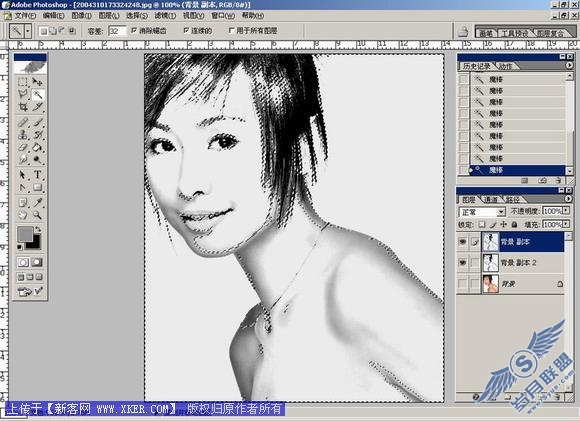
Task: Switch to Quick Mask mode
Action: click(x=37, y=262)
